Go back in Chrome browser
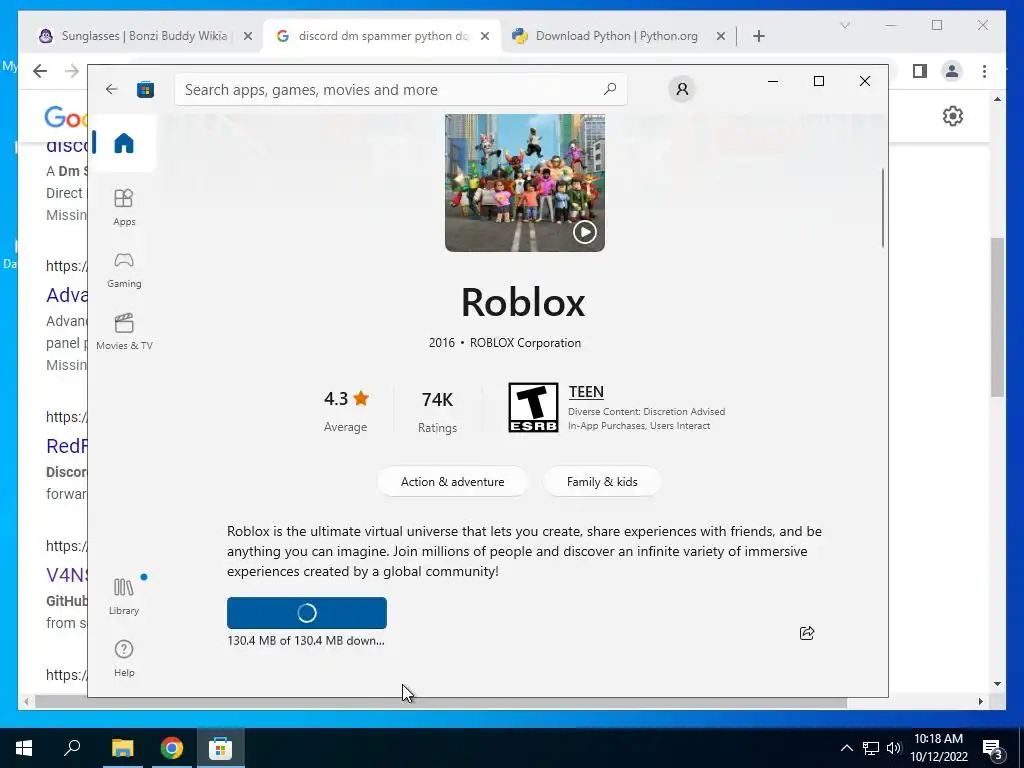1024x768 pixels. [x=40, y=71]
